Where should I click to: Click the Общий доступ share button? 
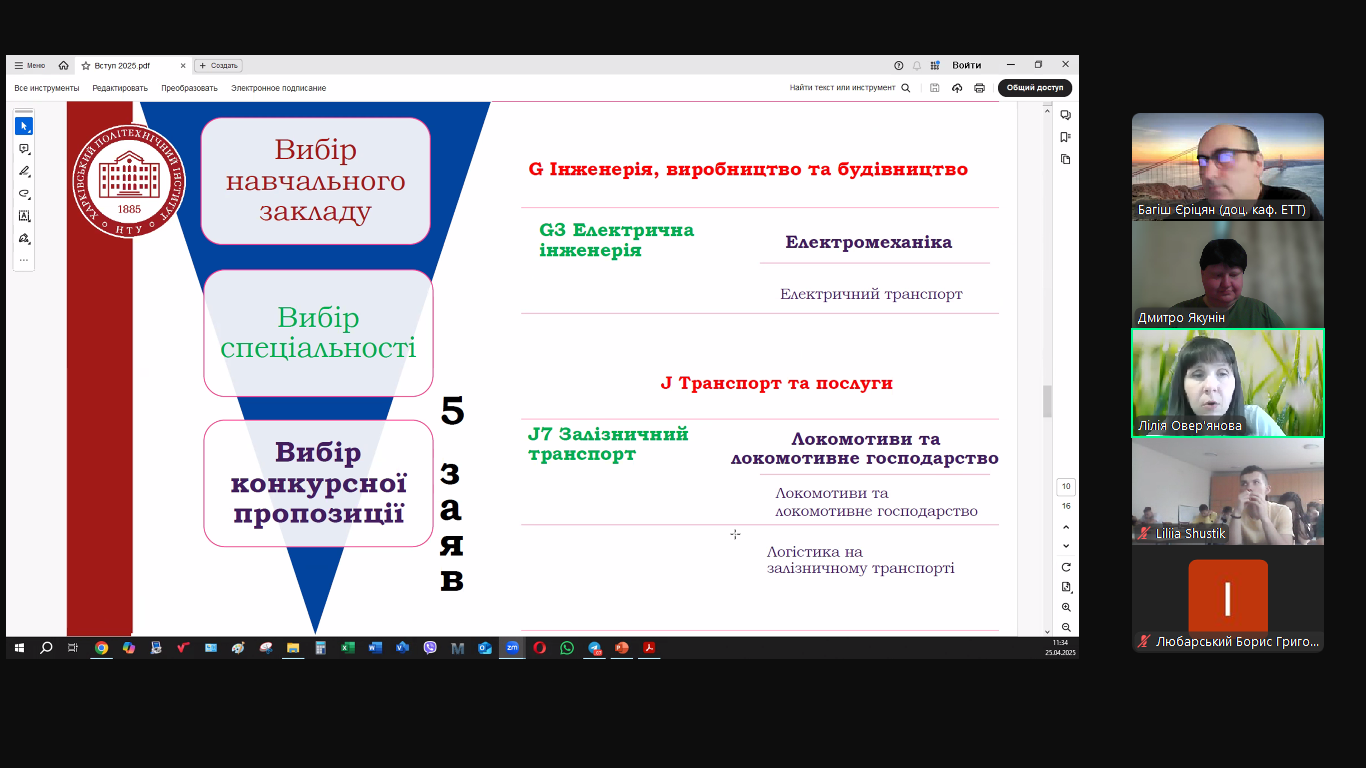point(1035,88)
